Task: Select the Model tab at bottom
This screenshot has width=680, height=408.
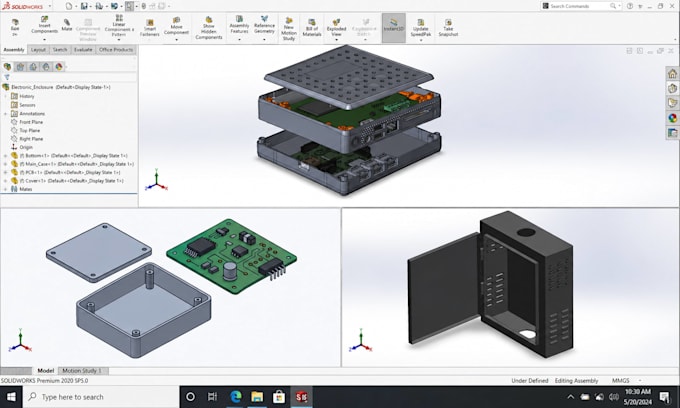Action: pos(46,371)
